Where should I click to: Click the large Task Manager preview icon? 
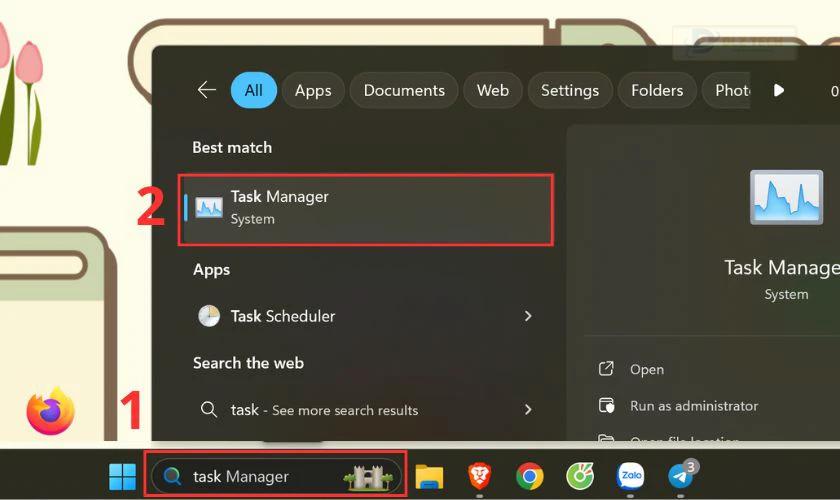point(786,197)
